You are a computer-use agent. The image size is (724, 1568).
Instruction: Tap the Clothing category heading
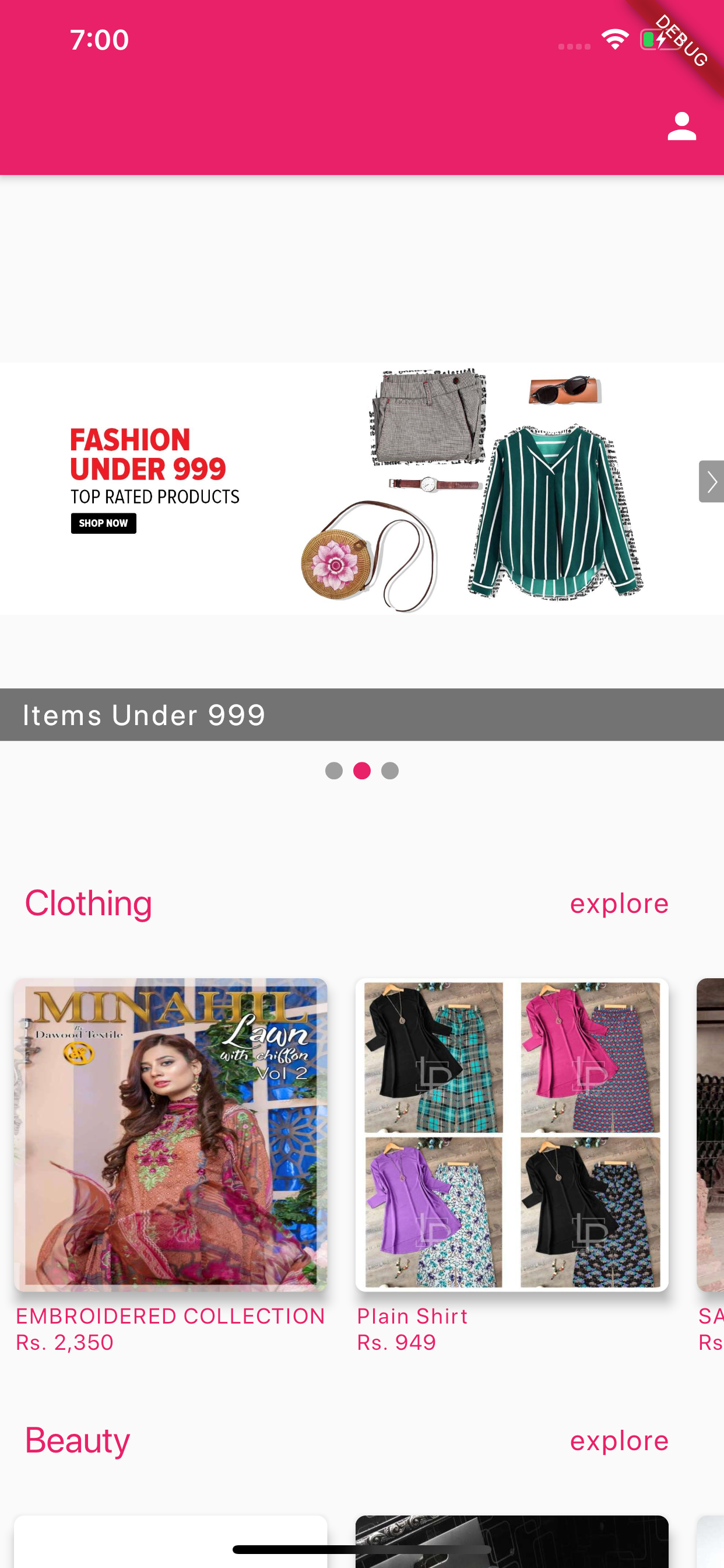tap(88, 904)
